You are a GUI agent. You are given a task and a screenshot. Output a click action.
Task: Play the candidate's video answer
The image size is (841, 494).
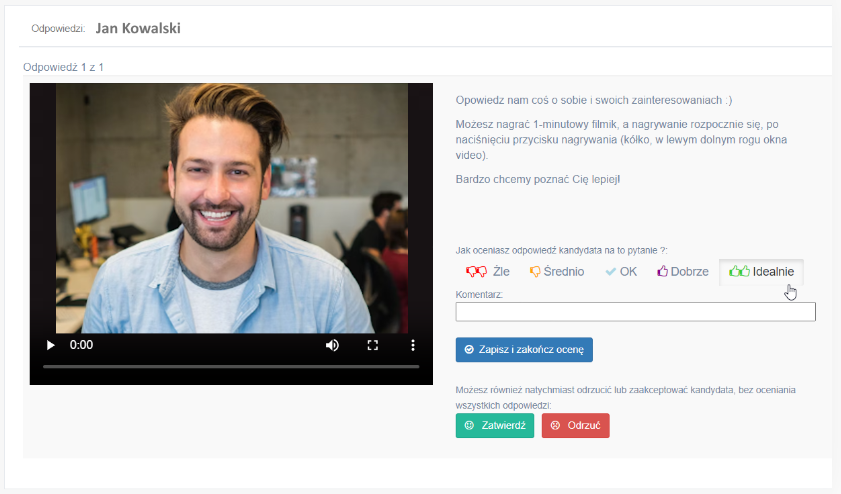(51, 345)
